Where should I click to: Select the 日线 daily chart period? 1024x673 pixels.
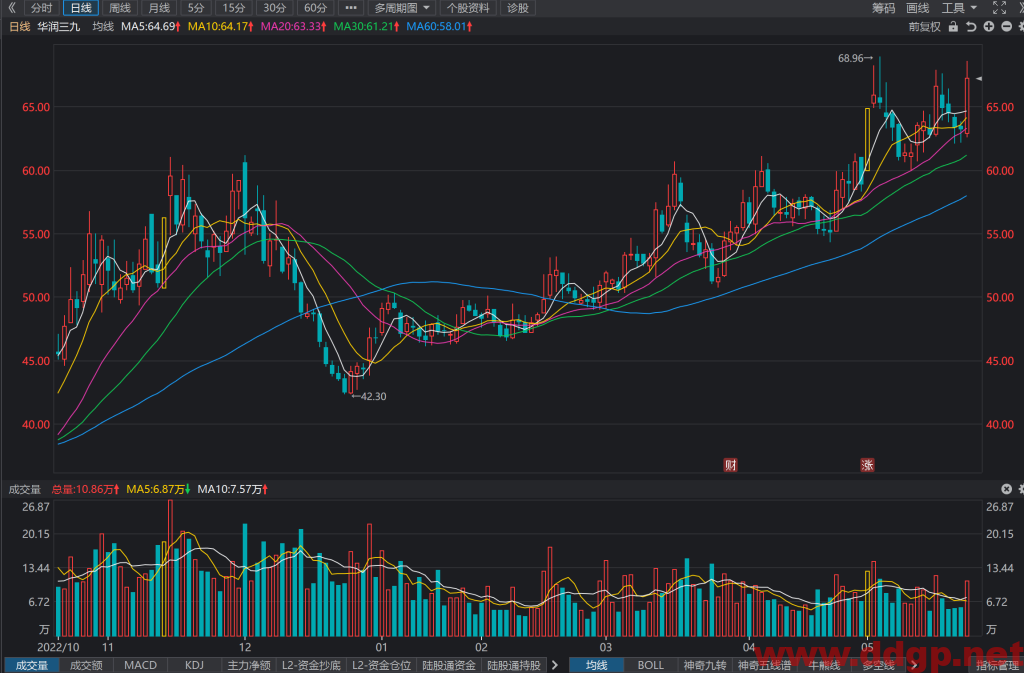click(81, 8)
